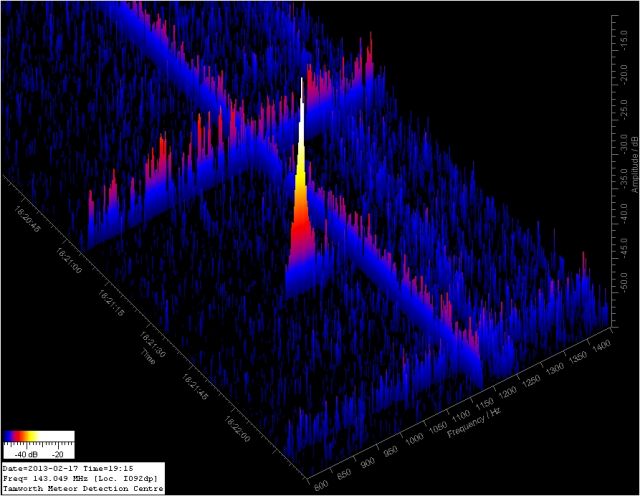Click the 'Time' axis title

click(x=147, y=357)
